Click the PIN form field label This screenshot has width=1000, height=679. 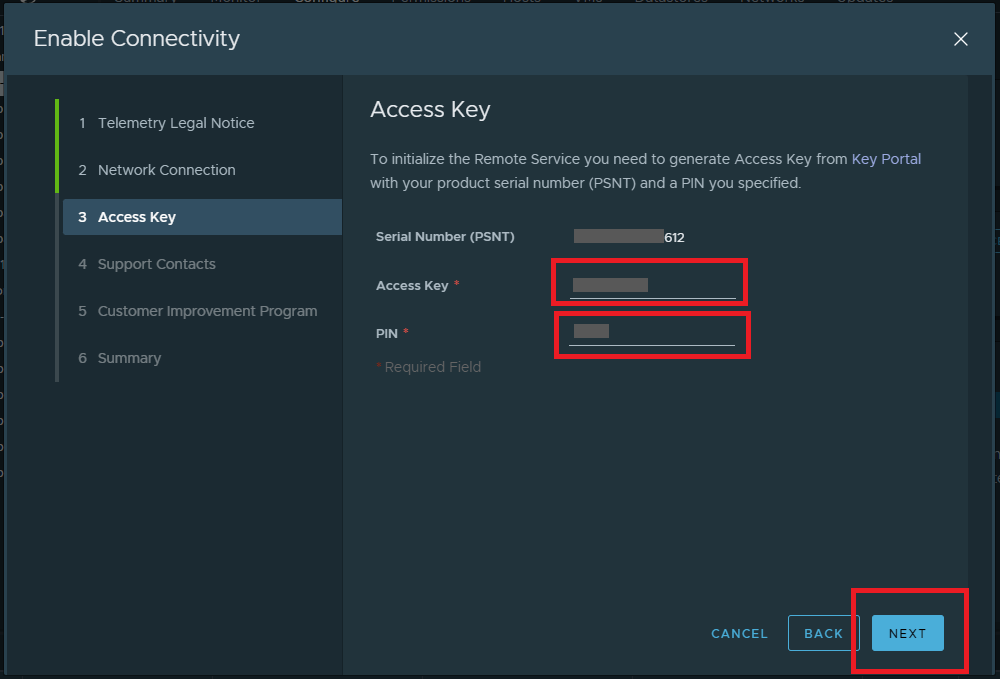[x=387, y=333]
